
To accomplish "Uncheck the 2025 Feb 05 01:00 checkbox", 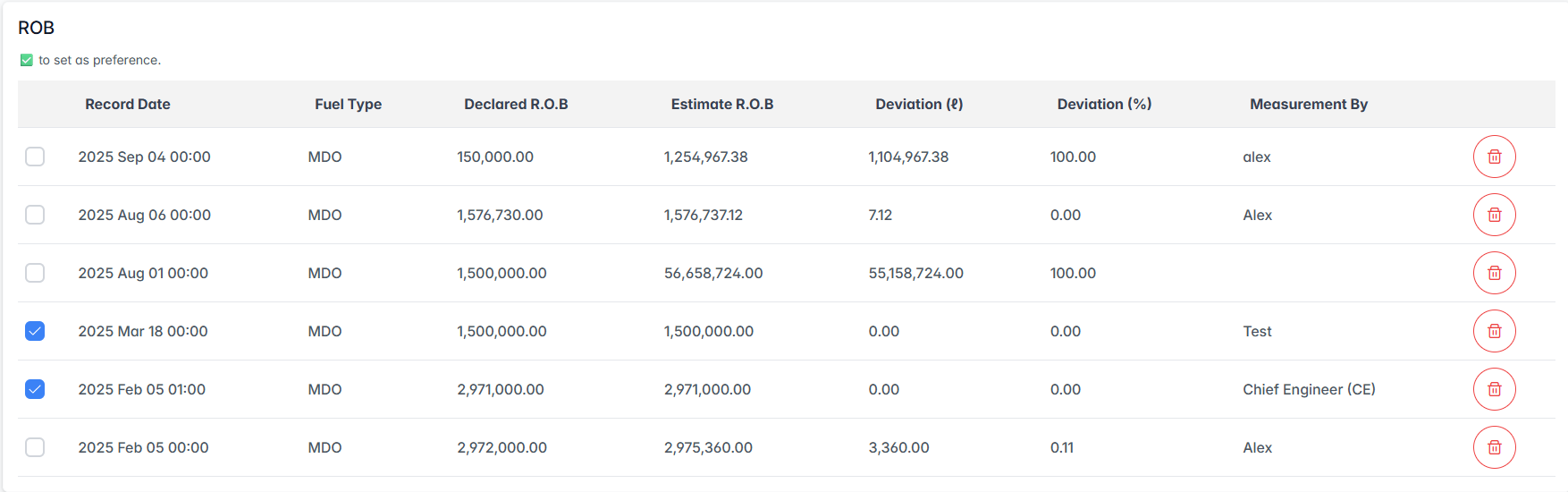I will [x=35, y=389].
